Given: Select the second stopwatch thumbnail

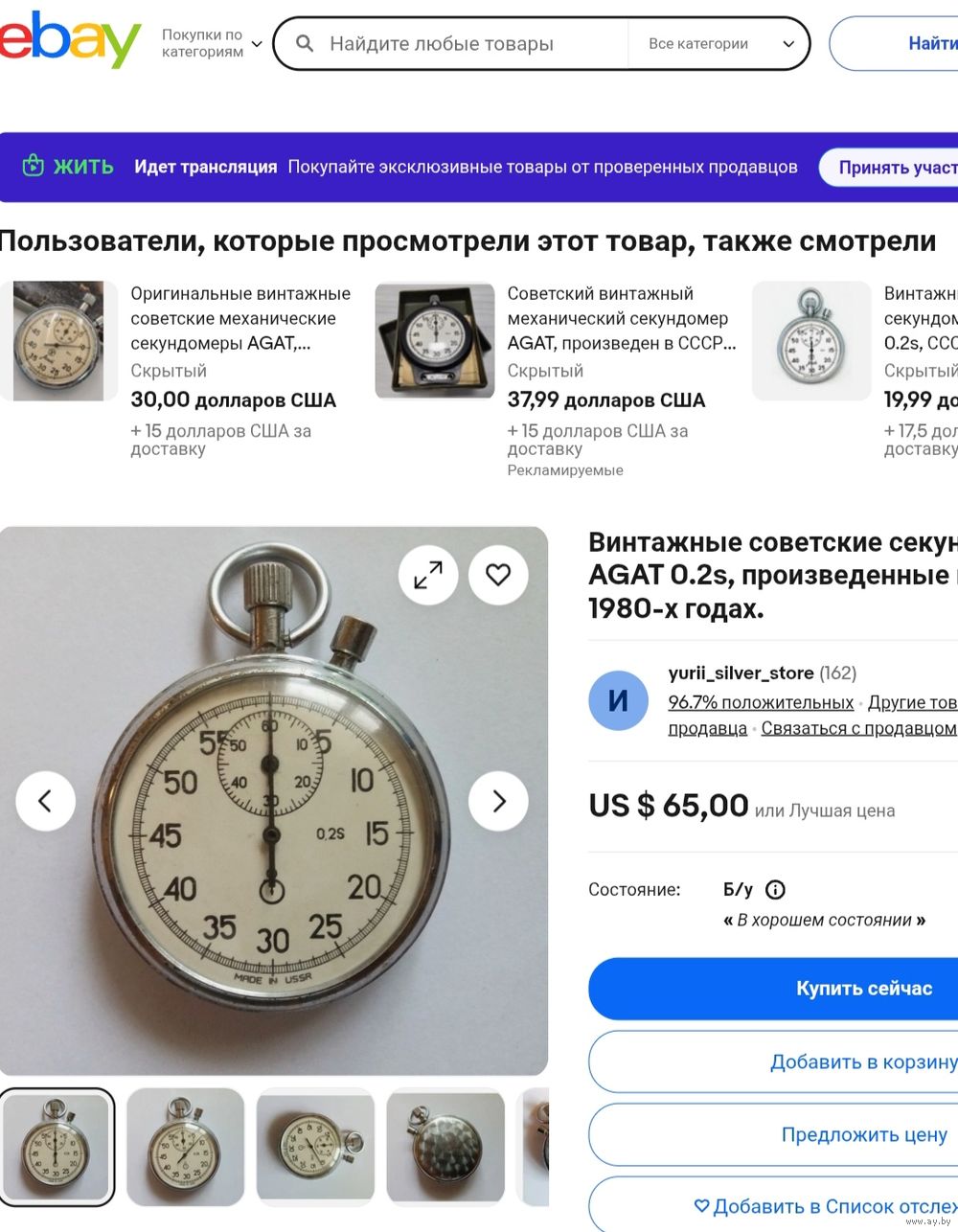Looking at the screenshot, I should point(186,1147).
